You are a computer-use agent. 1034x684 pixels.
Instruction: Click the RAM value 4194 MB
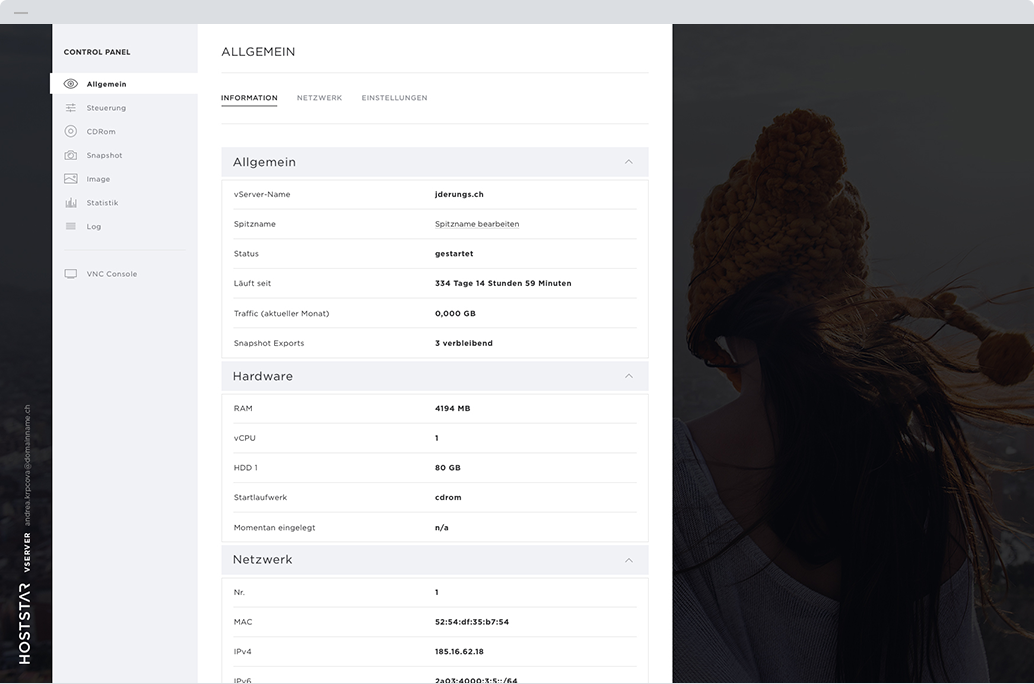pos(452,408)
